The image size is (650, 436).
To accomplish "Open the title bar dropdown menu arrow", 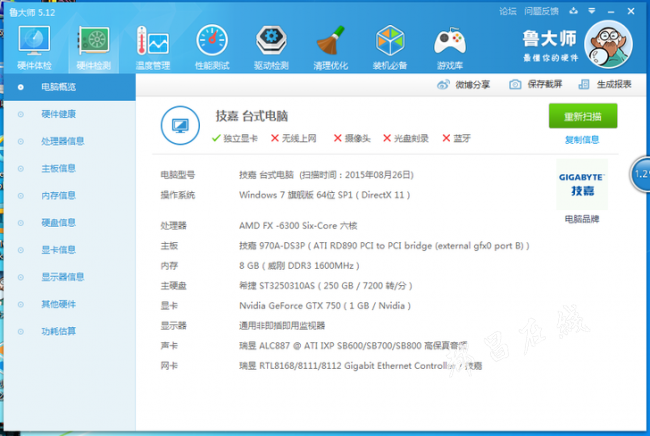I will point(592,11).
